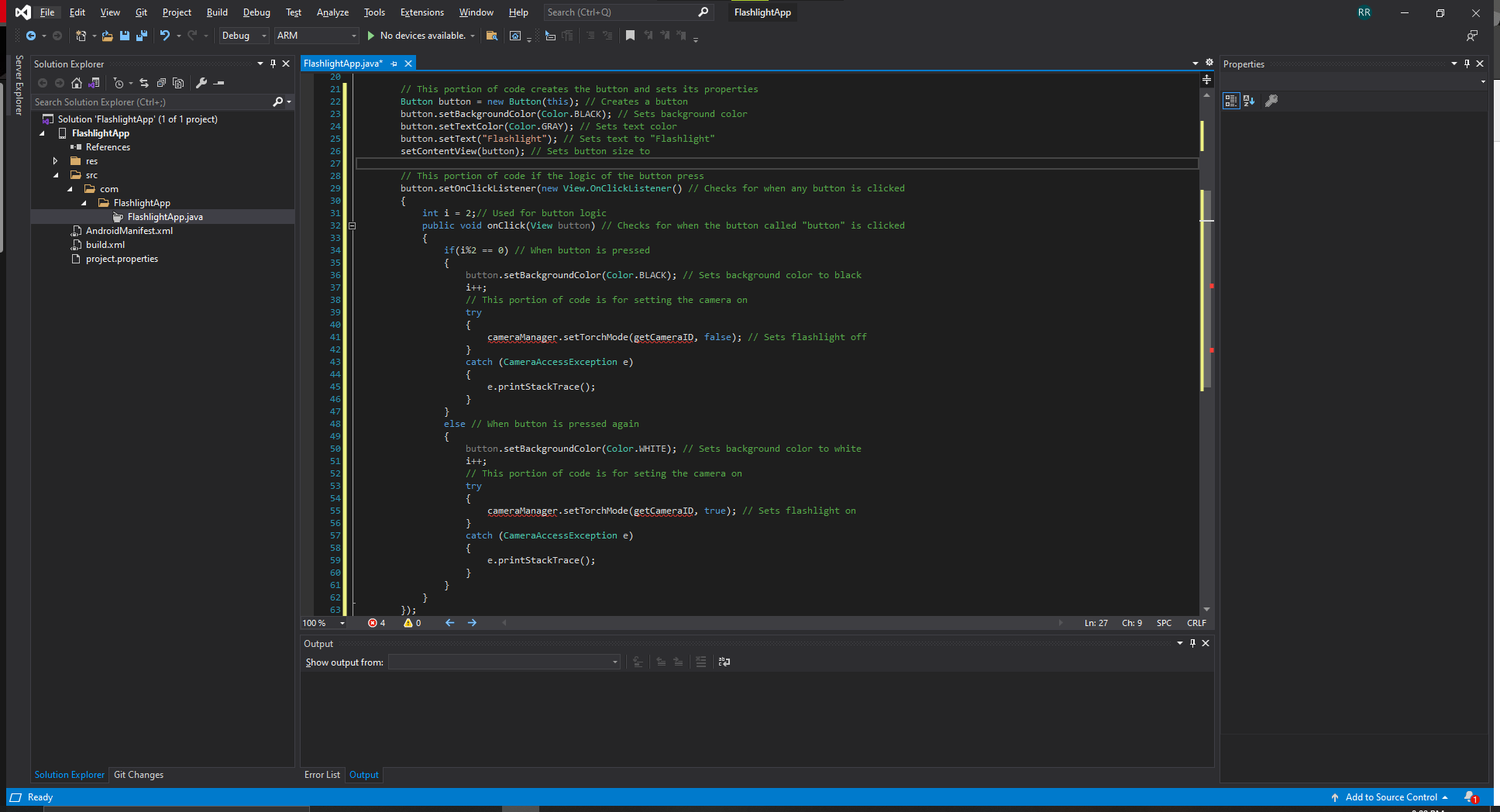
Task: Toggle a bookmark on the current line
Action: coord(631,36)
